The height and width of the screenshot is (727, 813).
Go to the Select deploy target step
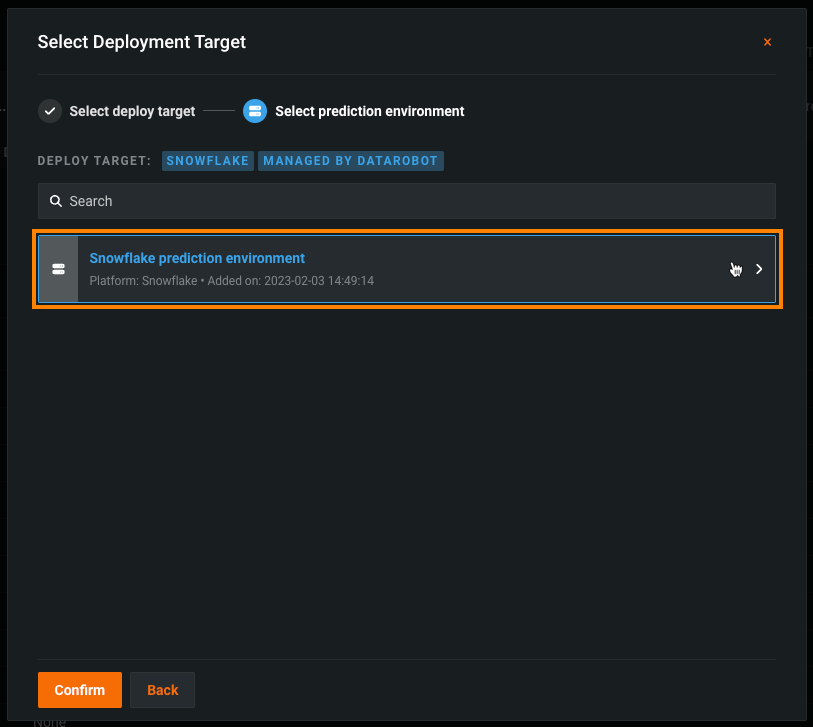point(132,111)
